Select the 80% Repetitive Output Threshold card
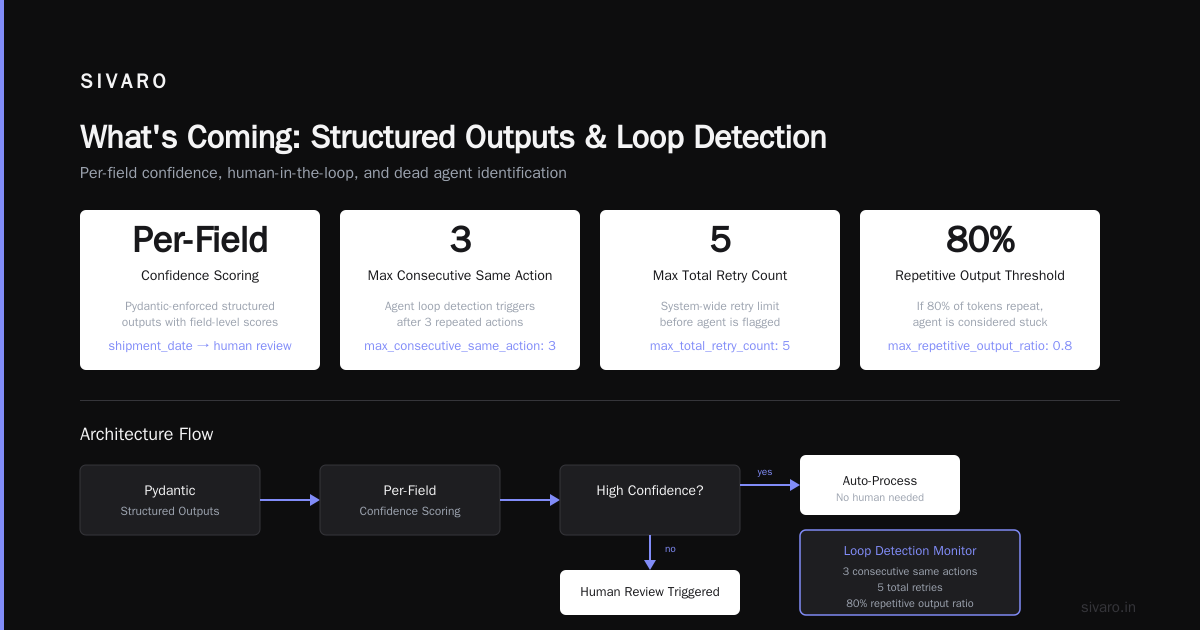1200x630 pixels. 980,290
